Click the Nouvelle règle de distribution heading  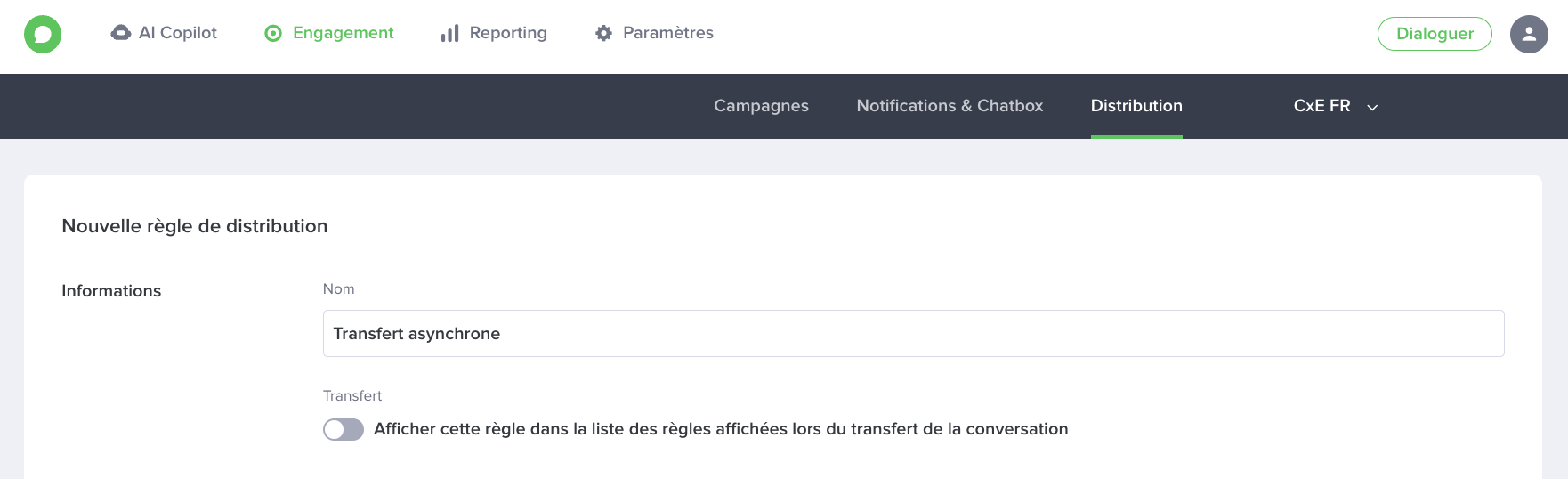(x=195, y=226)
